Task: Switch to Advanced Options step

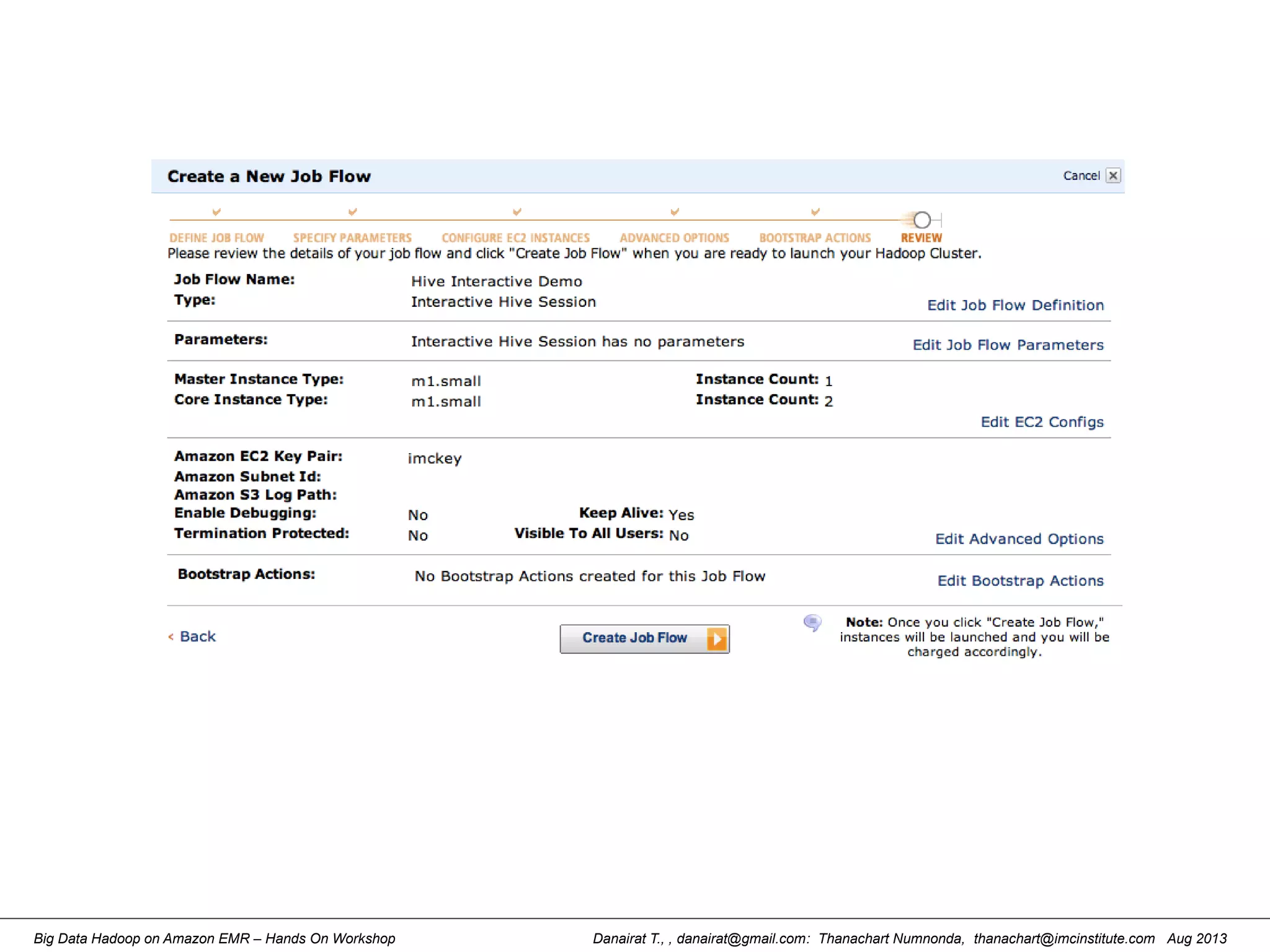Action: pos(674,238)
